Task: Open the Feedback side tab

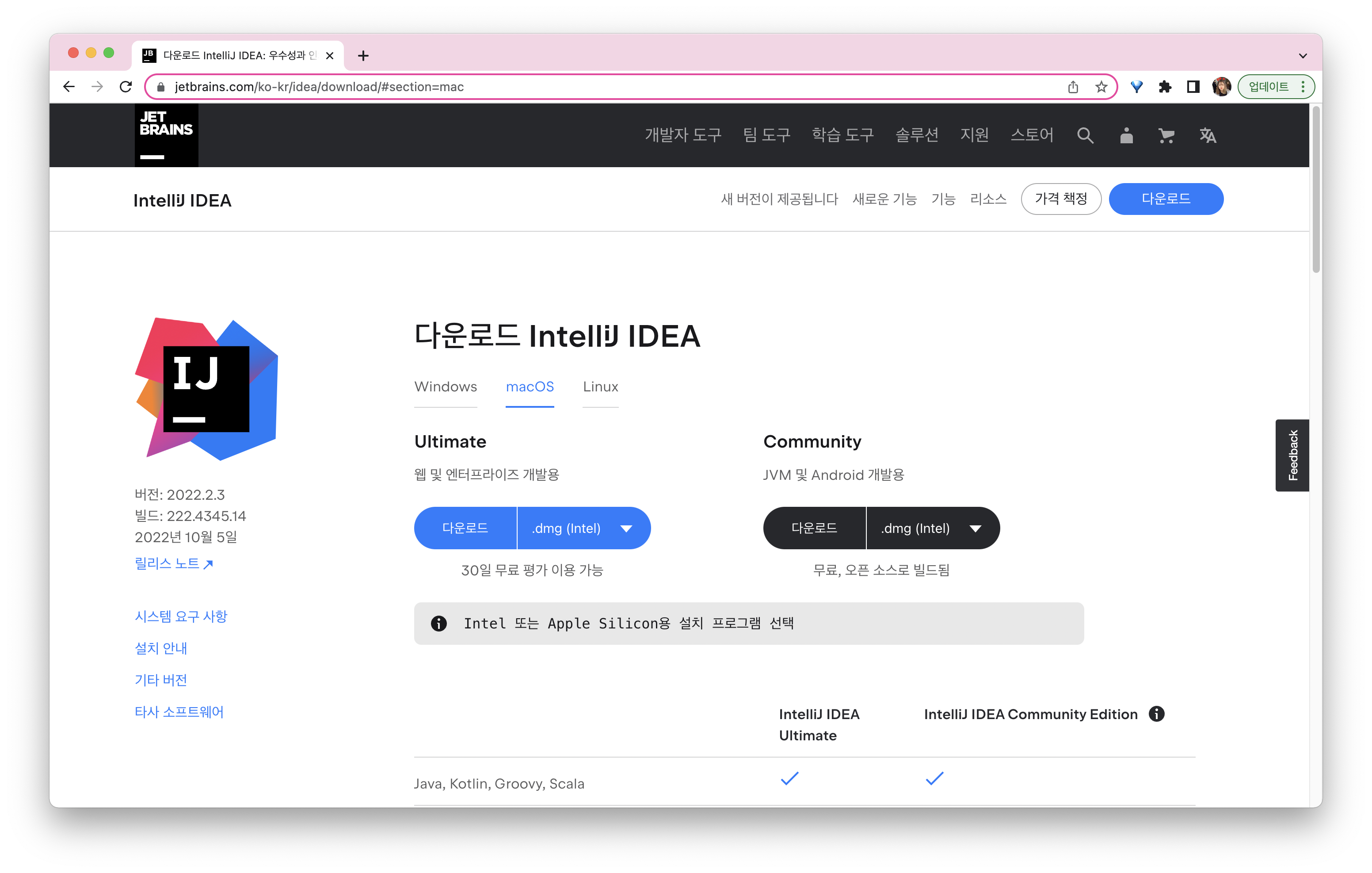Action: coord(1292,455)
